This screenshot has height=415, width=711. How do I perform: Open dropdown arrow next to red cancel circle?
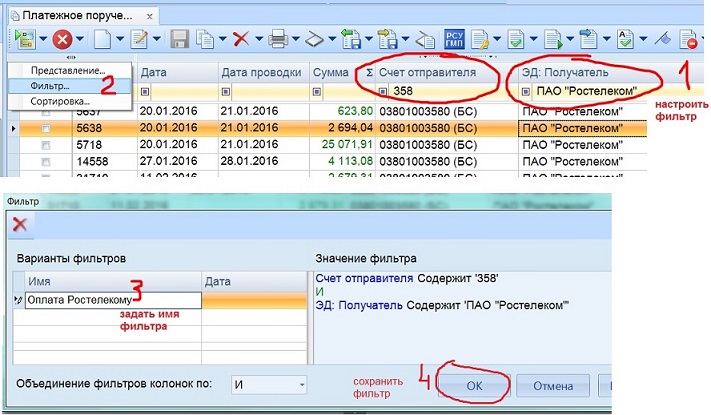coord(79,39)
